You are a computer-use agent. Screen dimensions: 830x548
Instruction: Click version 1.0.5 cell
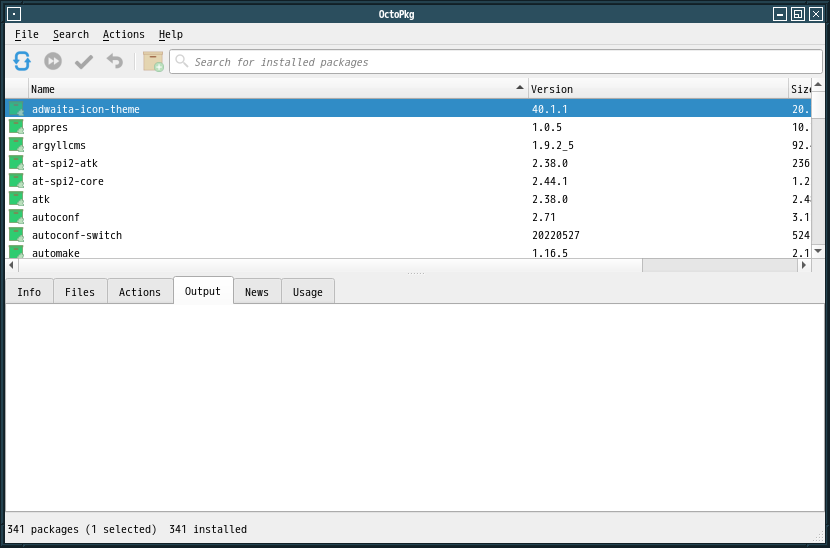point(547,127)
